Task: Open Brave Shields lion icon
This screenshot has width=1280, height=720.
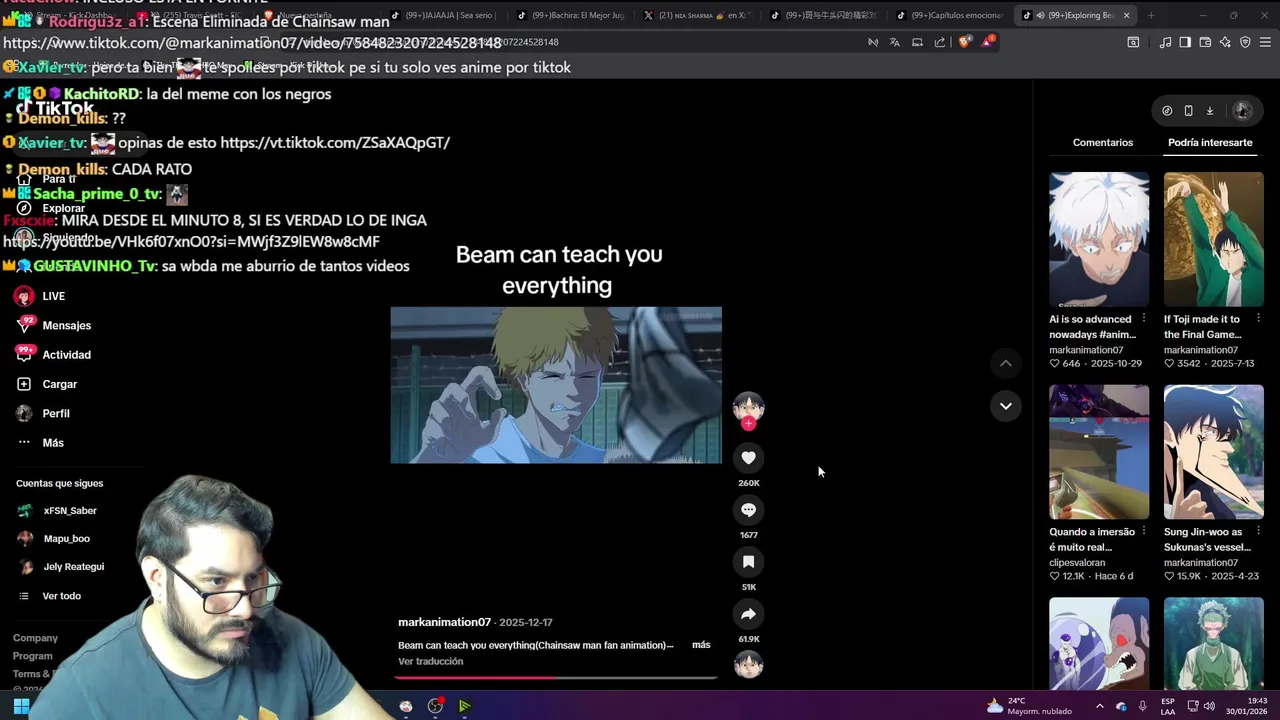Action: [964, 42]
